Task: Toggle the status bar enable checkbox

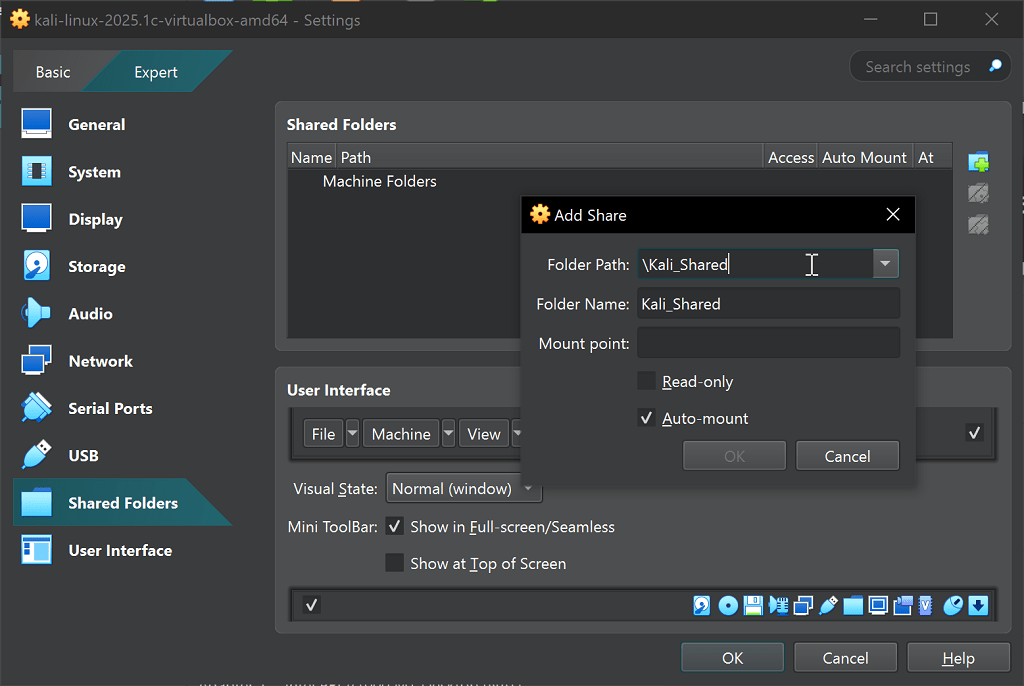Action: click(312, 605)
